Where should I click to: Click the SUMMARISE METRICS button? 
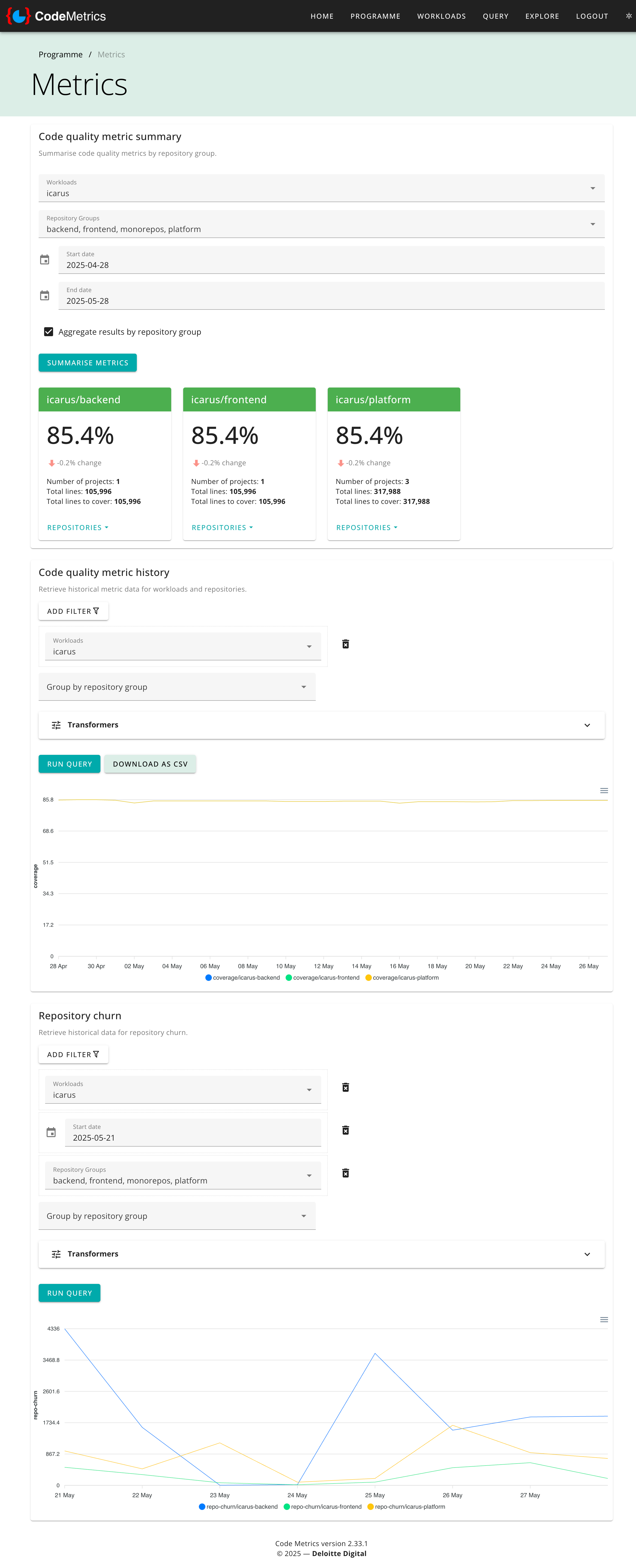tap(88, 363)
